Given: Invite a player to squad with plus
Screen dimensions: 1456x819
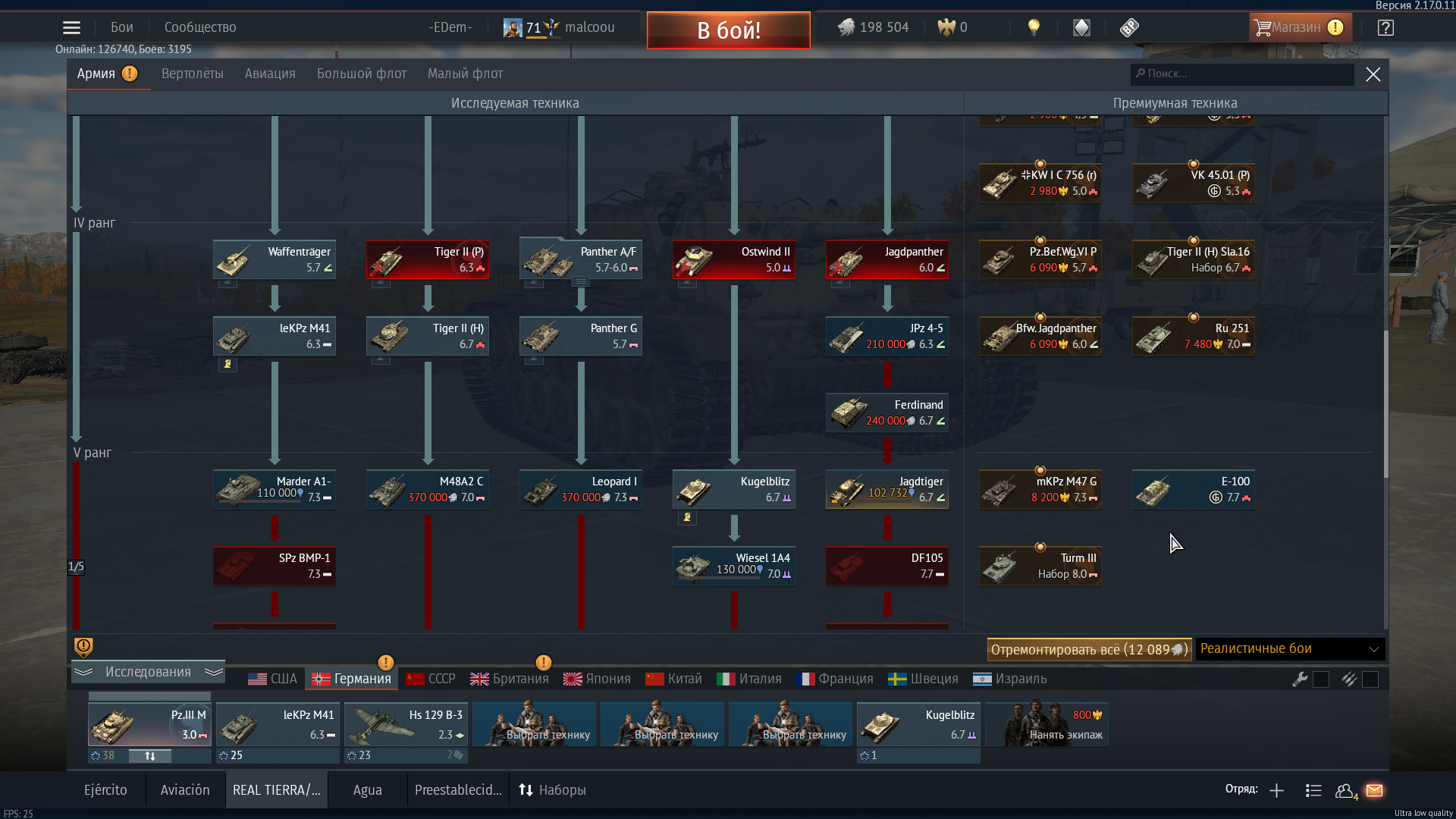Looking at the screenshot, I should [1276, 791].
